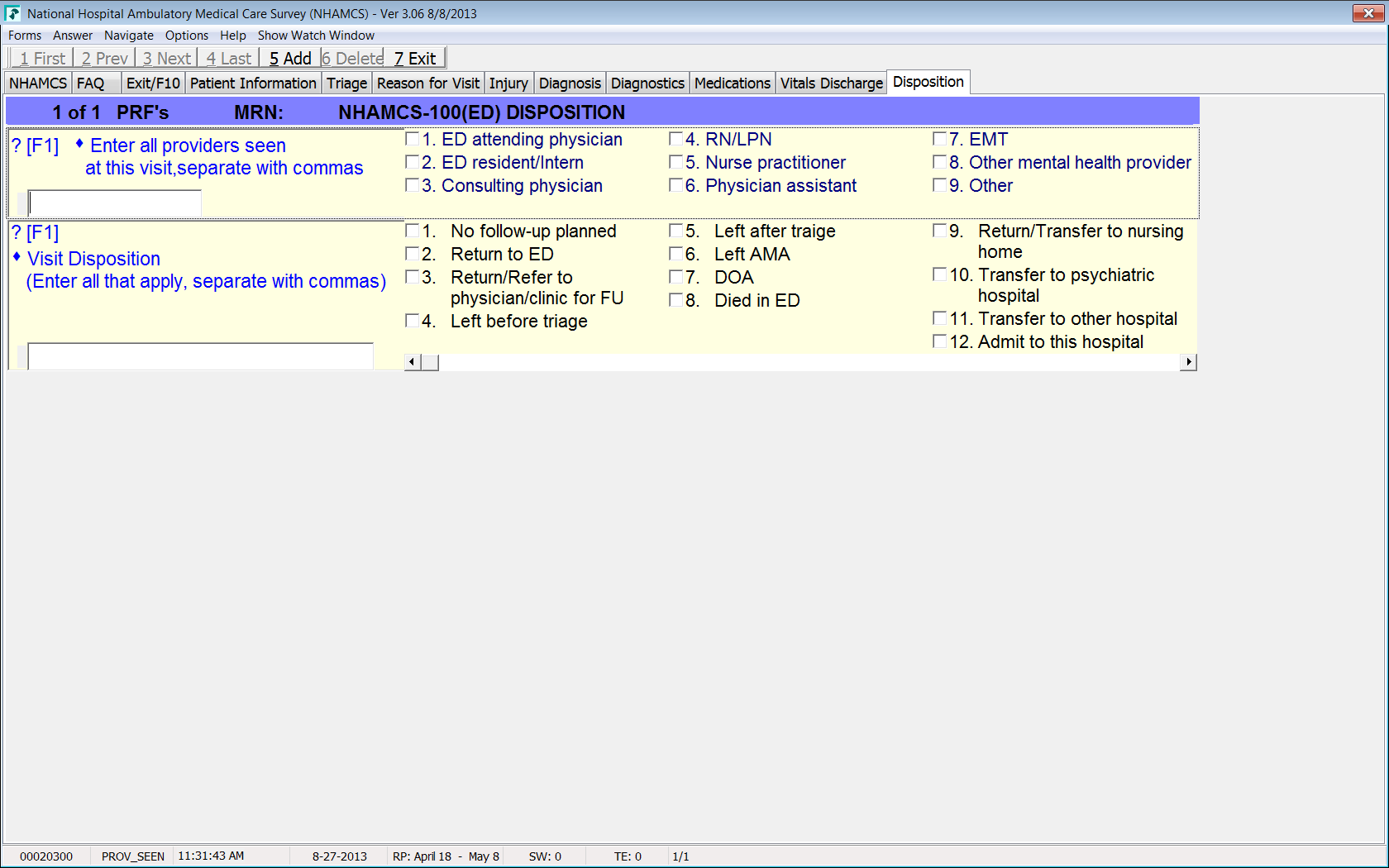Click the ? [F1] help above Visit Disposition
Image resolution: width=1389 pixels, height=868 pixels.
point(36,233)
